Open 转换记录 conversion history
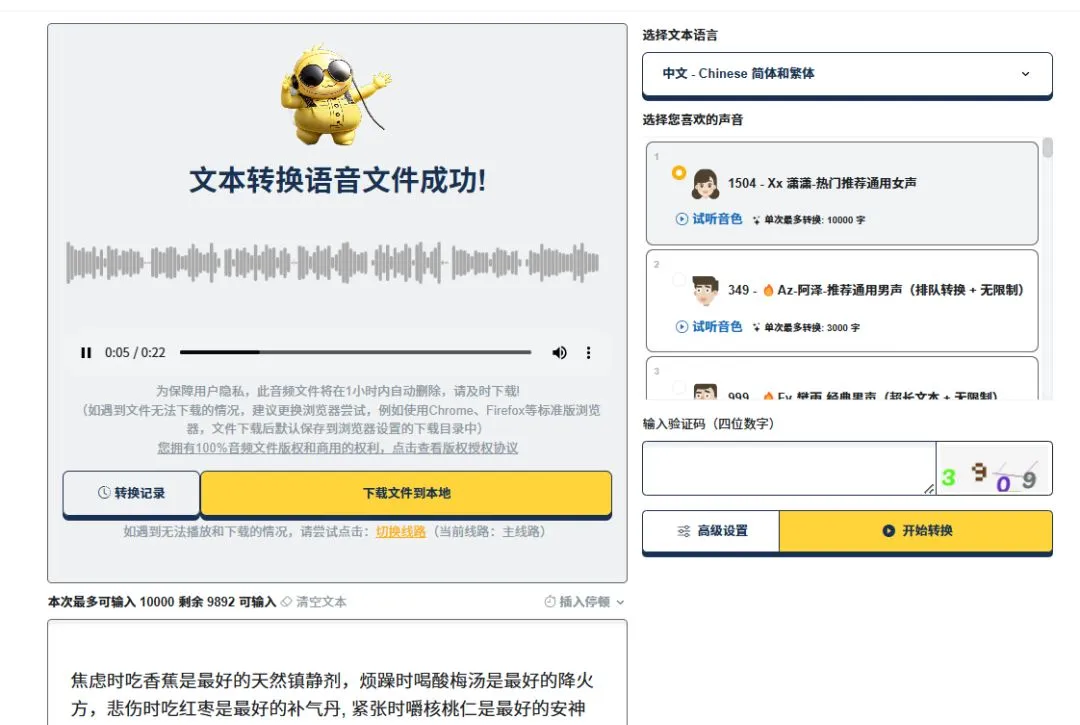 [131, 494]
